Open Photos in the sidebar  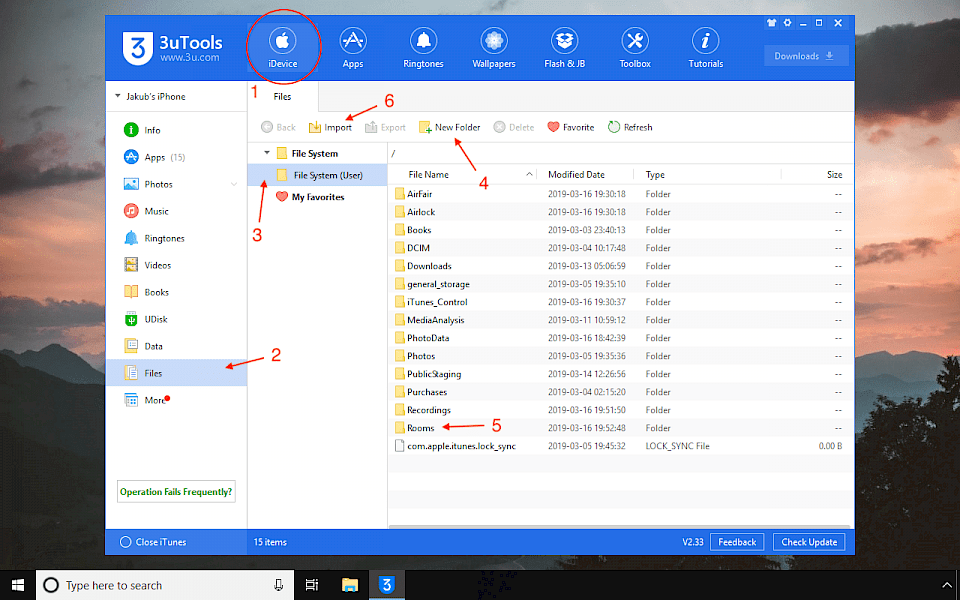(x=176, y=184)
